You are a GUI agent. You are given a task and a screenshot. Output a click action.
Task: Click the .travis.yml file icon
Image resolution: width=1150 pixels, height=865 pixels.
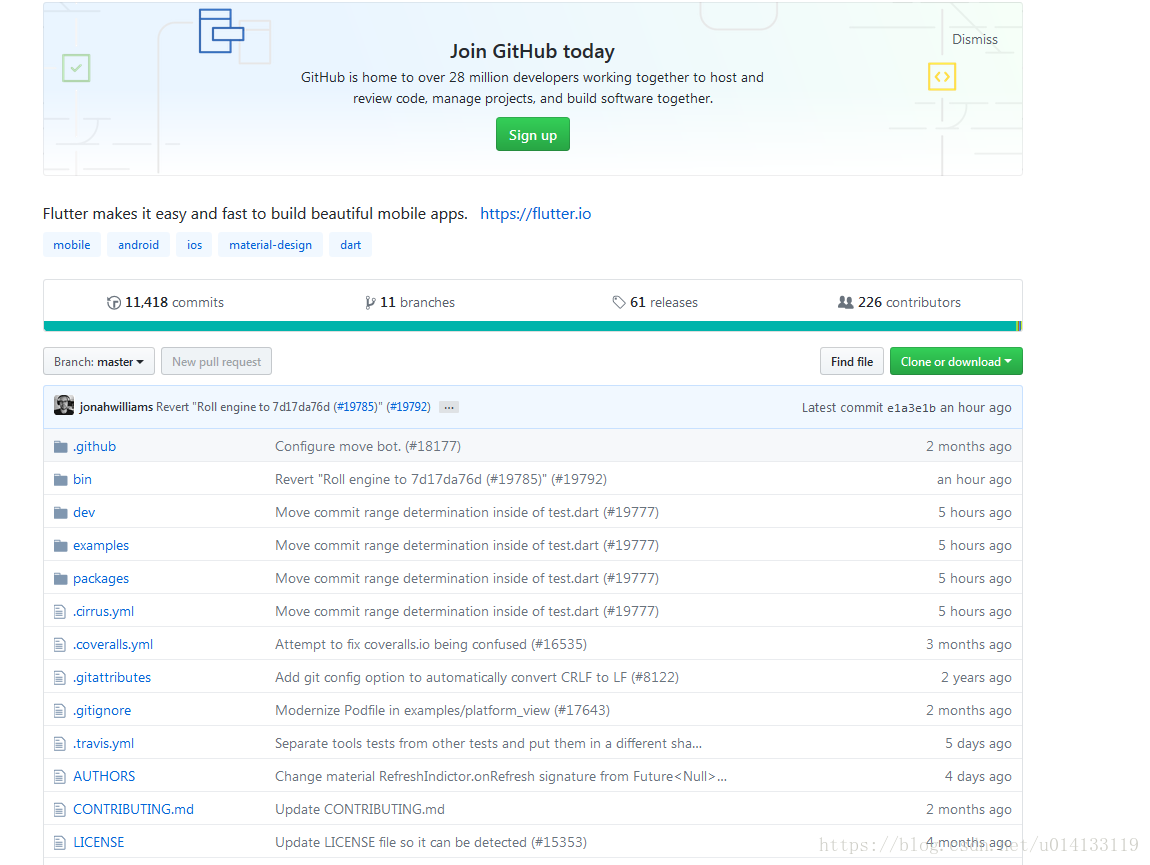[x=59, y=744]
